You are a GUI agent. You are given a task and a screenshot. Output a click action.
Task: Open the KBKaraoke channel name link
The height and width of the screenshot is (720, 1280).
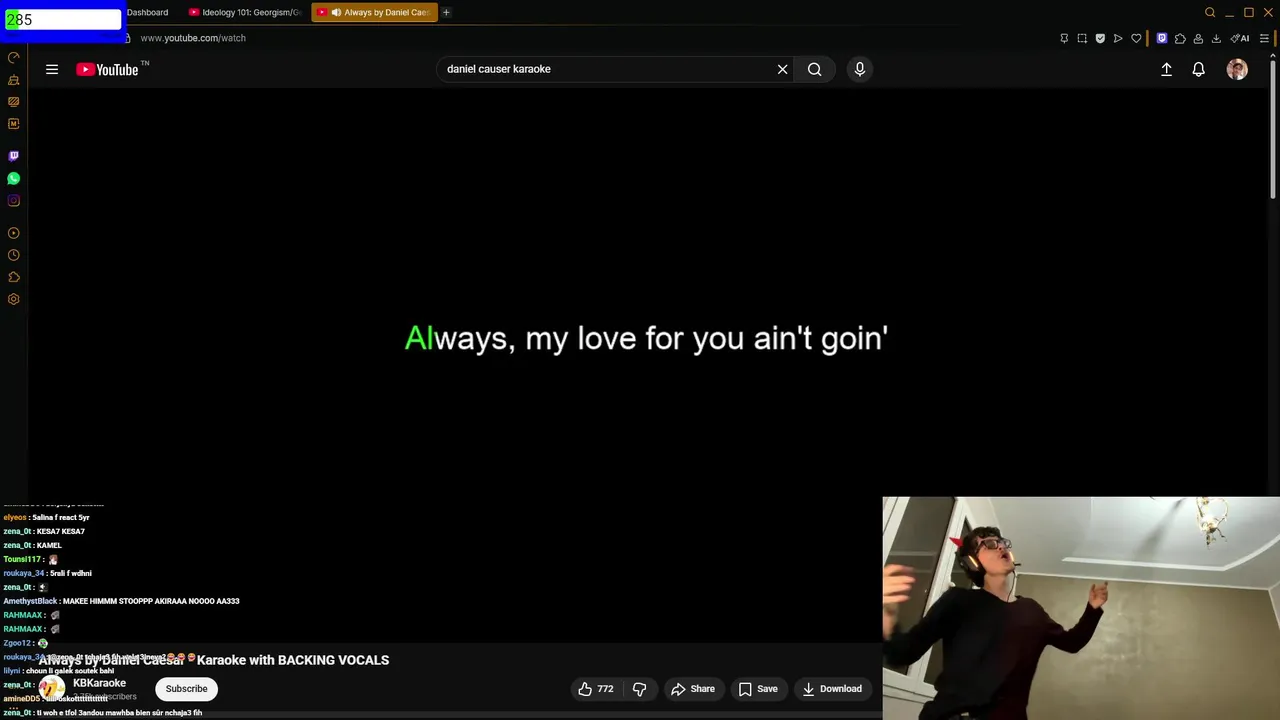click(99, 683)
